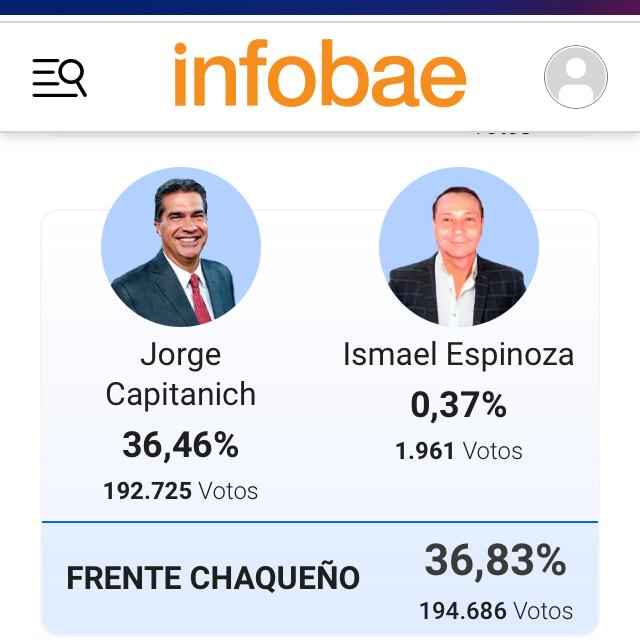Select the Jorge Capitanich candidate name

point(181,374)
